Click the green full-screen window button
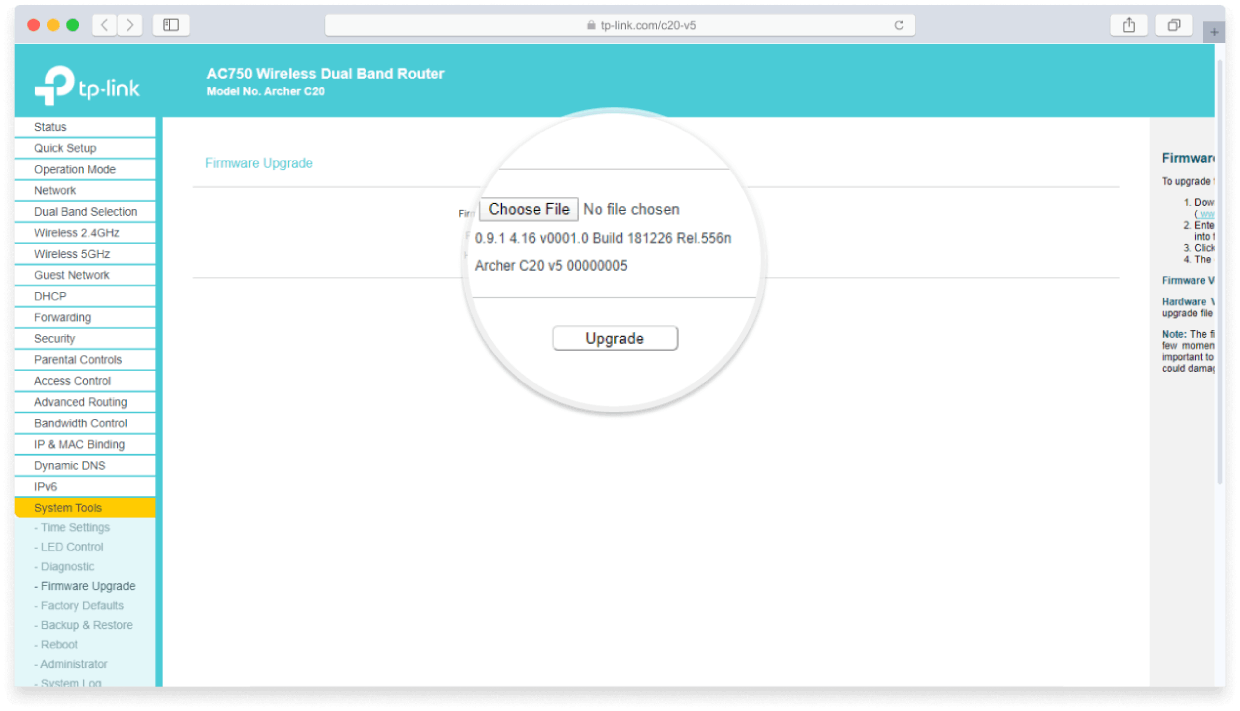The width and height of the screenshot is (1240, 711). [x=72, y=25]
